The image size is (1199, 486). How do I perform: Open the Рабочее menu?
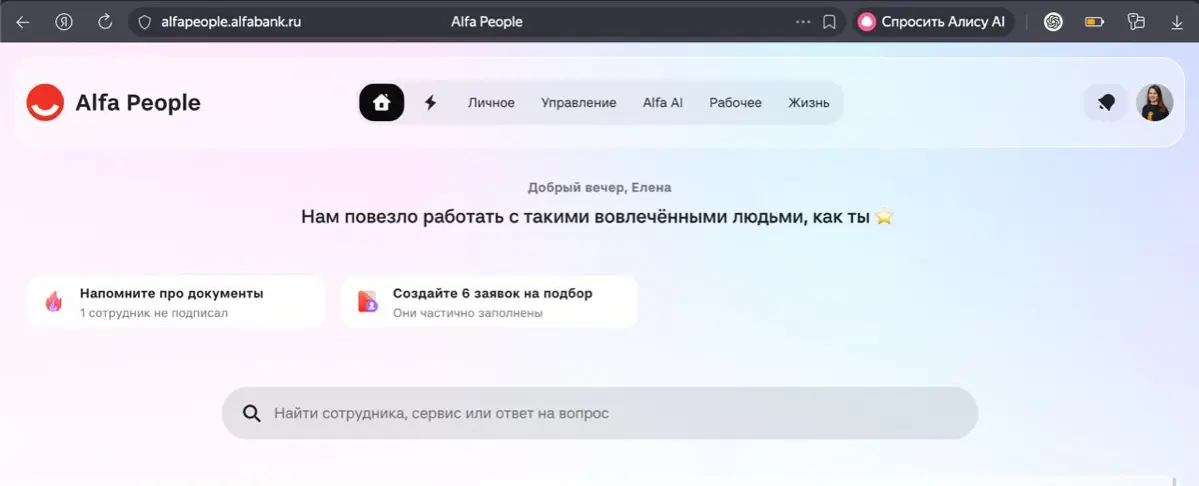(x=736, y=102)
